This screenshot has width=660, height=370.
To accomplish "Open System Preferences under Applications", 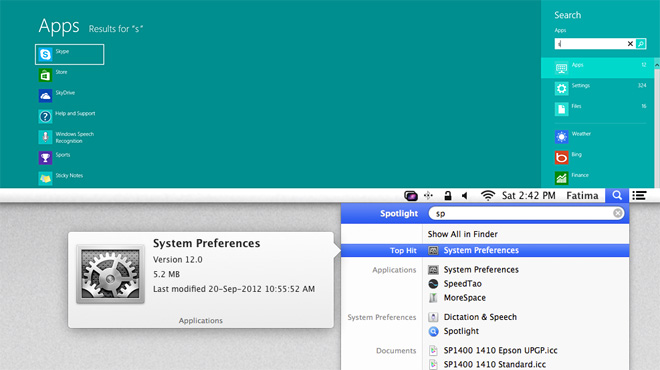I will [x=481, y=269].
